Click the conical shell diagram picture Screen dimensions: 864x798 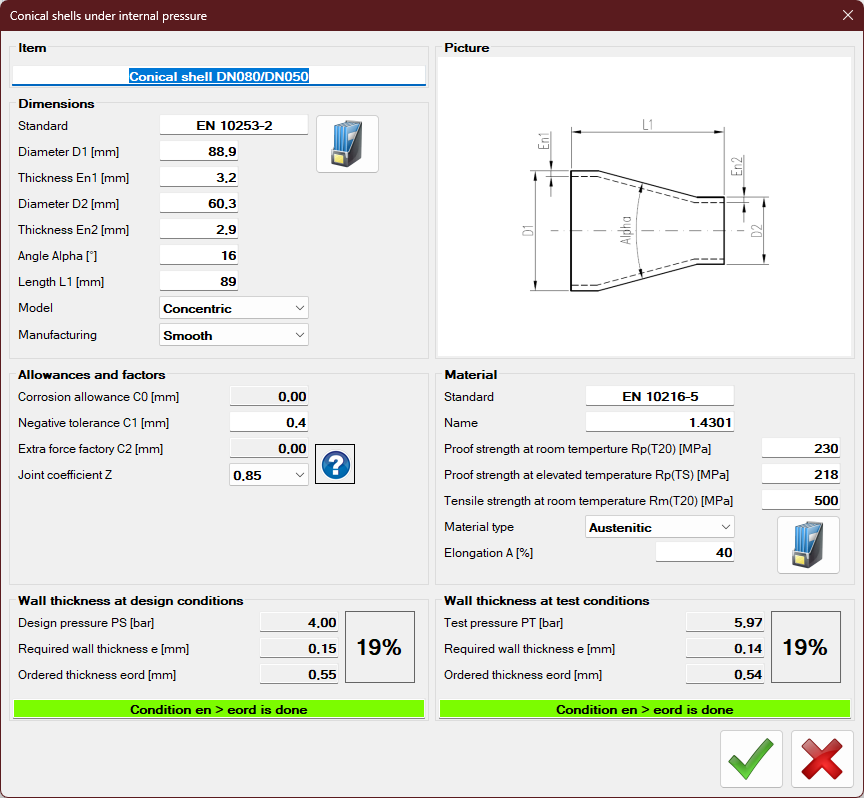click(644, 206)
